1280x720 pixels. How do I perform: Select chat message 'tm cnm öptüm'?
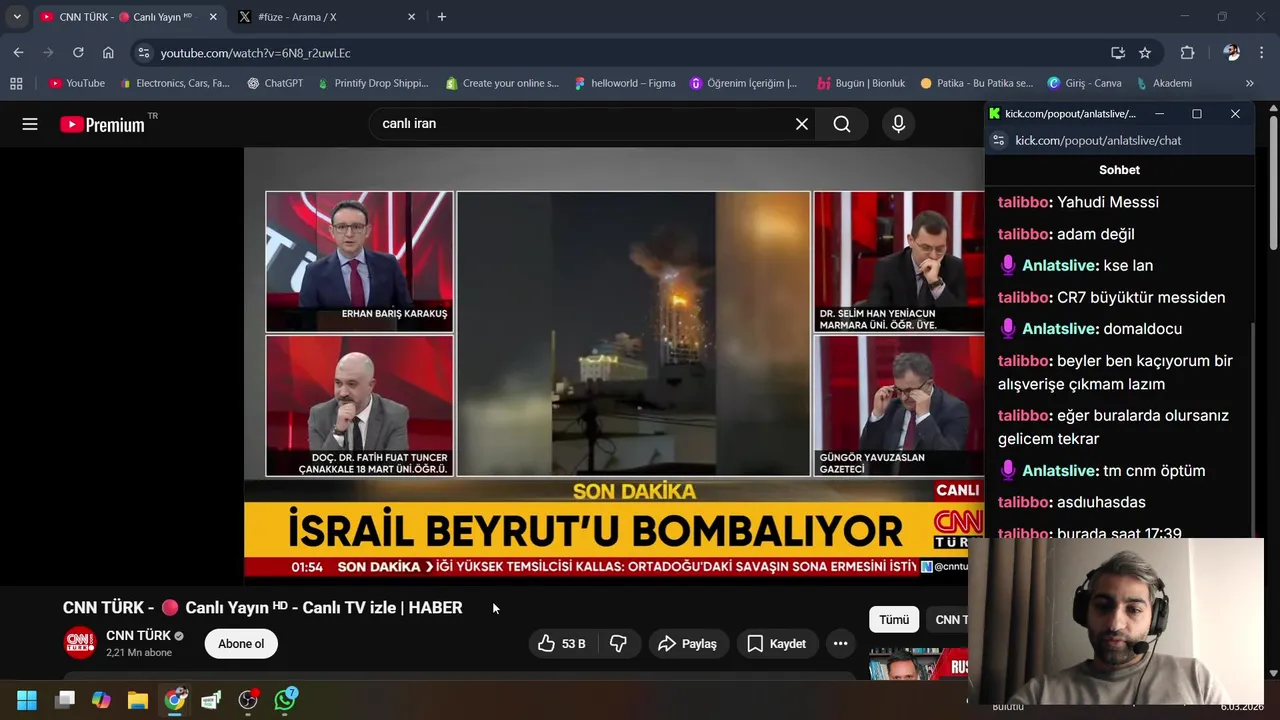(x=1154, y=471)
